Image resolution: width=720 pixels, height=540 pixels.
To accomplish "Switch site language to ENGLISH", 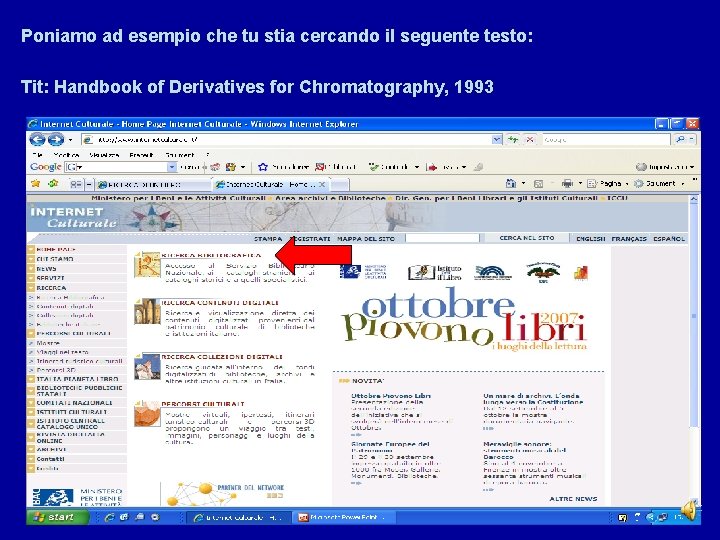I will 591,239.
